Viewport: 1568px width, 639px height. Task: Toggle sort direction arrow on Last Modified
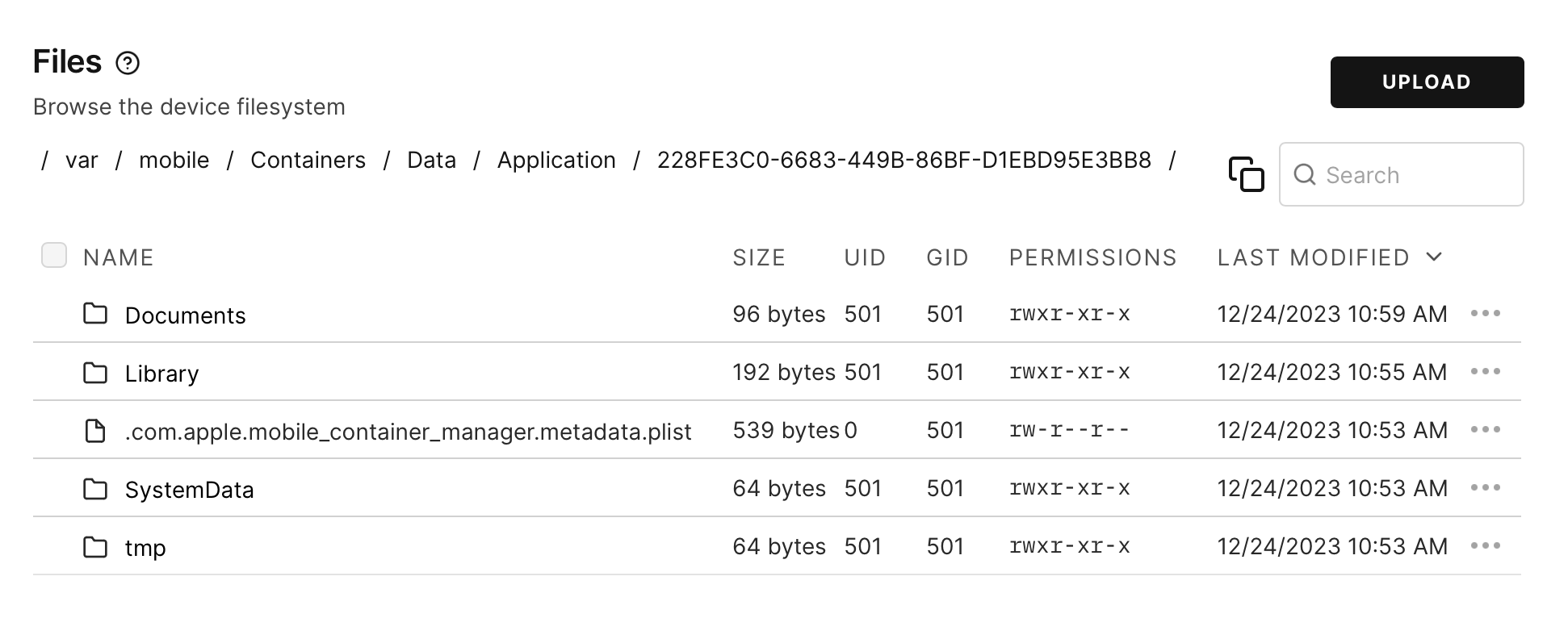tap(1434, 257)
